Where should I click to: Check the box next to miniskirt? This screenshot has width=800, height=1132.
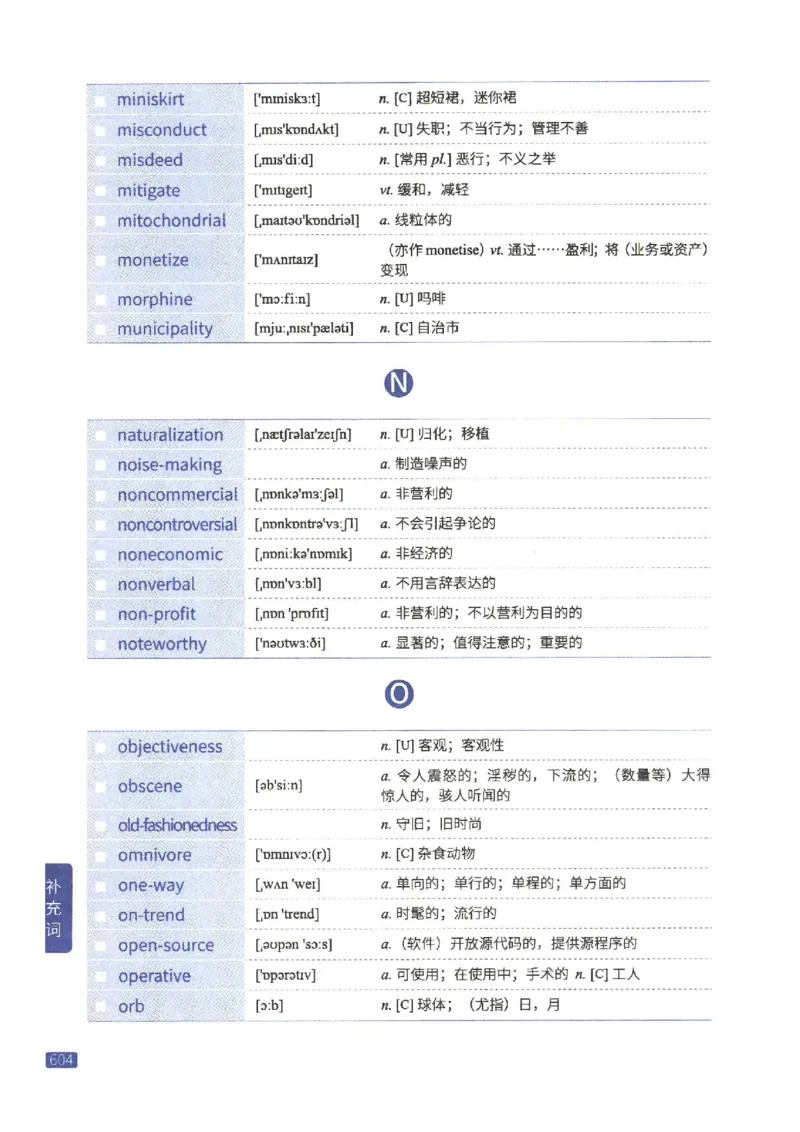point(100,99)
